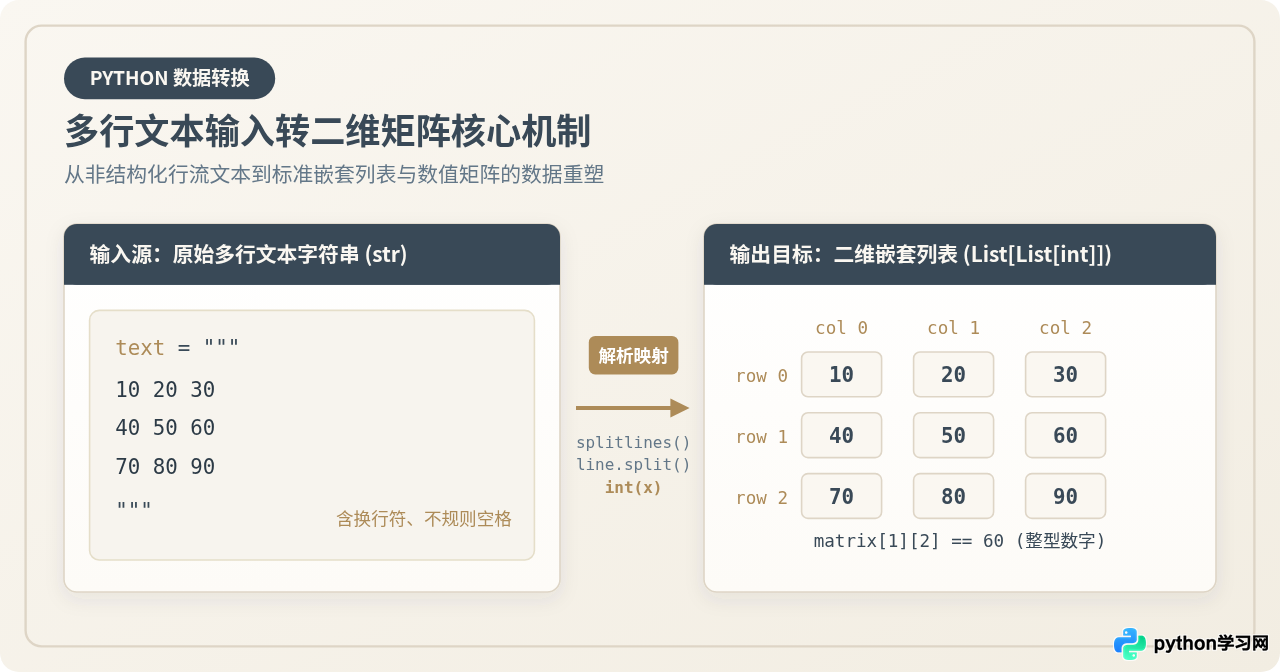This screenshot has width=1280, height=672.
Task: Click the row 2 label
Action: pos(761,498)
